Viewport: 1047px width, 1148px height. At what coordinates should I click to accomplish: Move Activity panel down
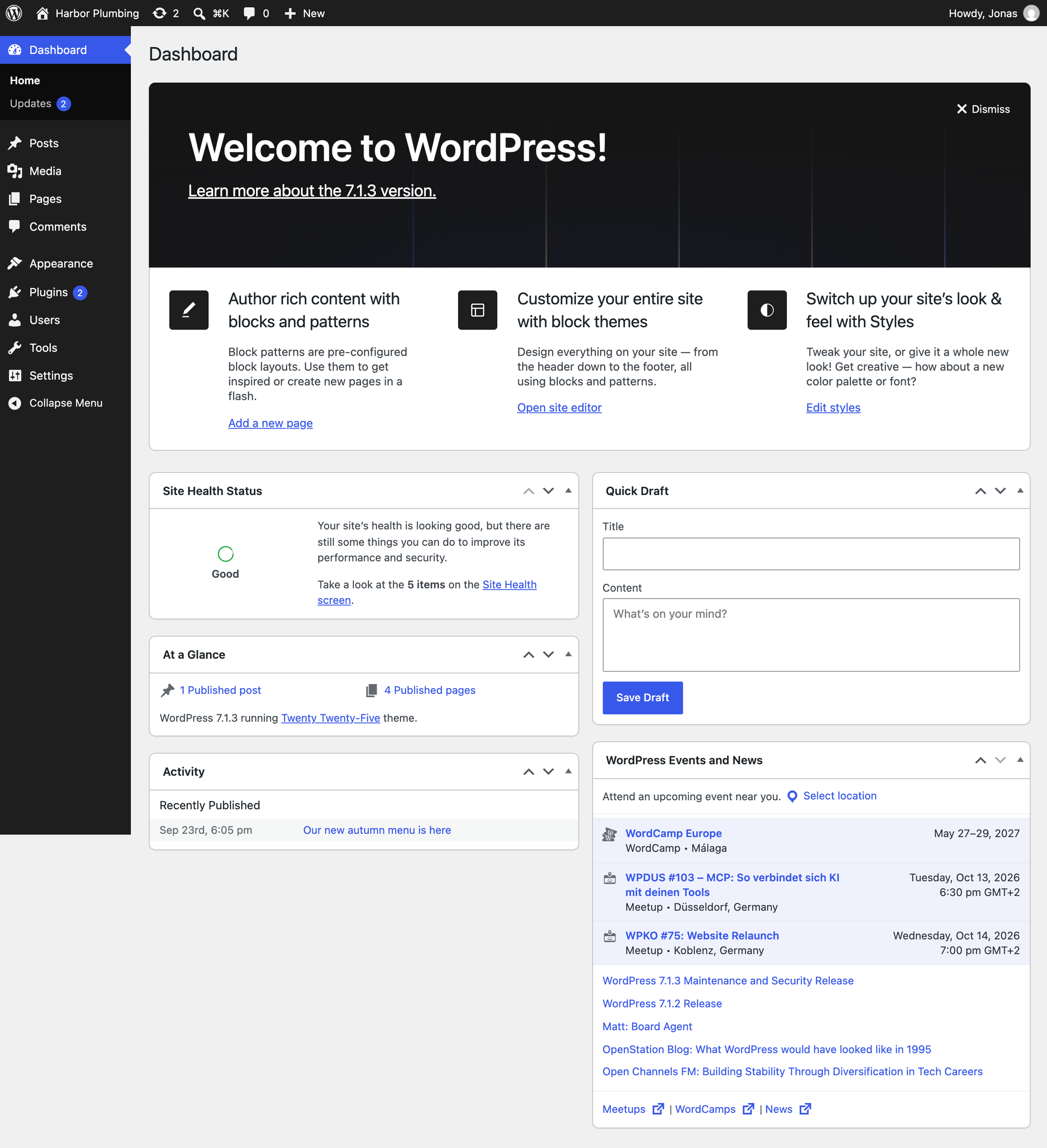point(548,771)
